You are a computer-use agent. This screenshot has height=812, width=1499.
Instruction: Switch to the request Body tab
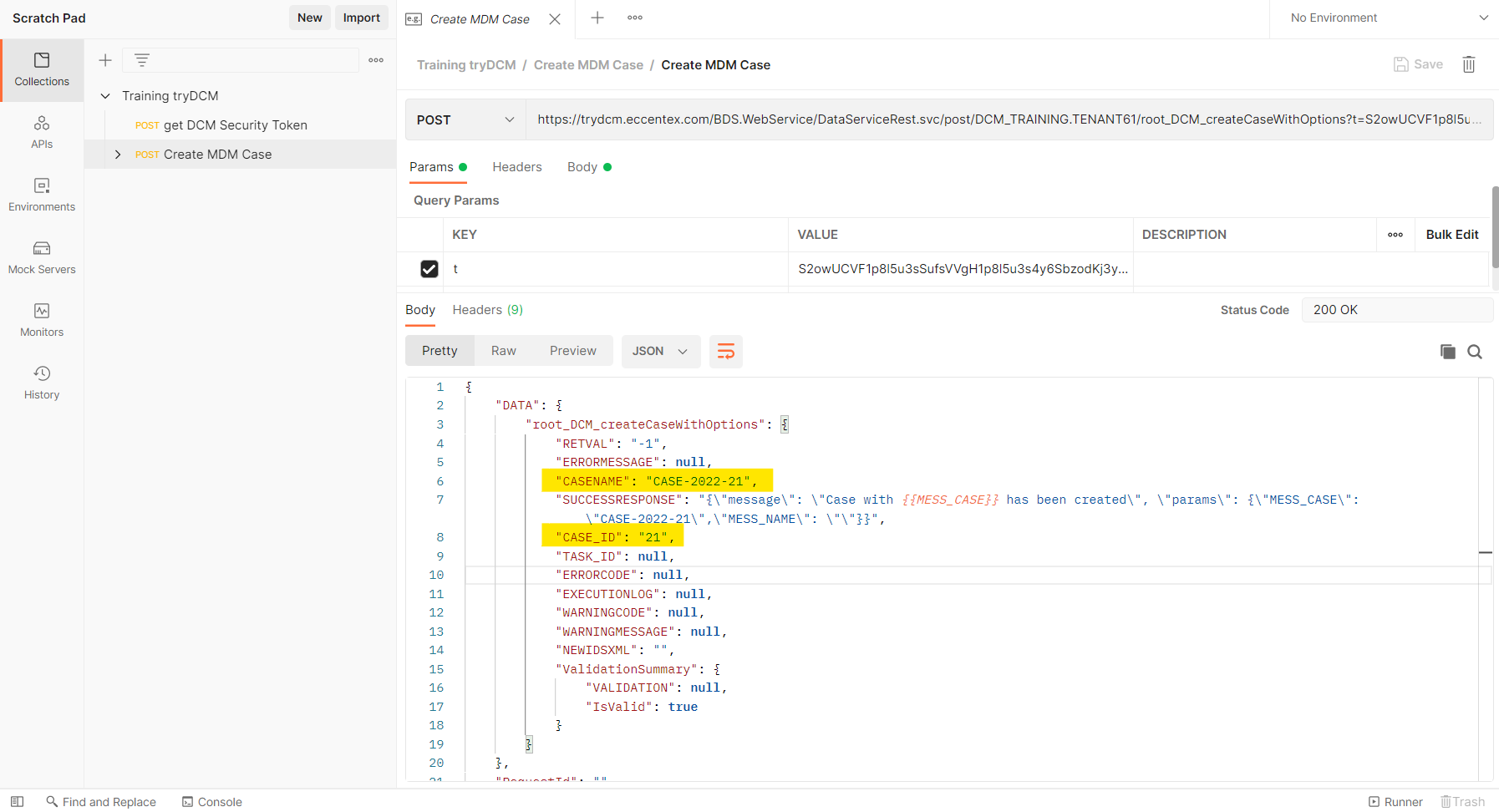coord(589,167)
